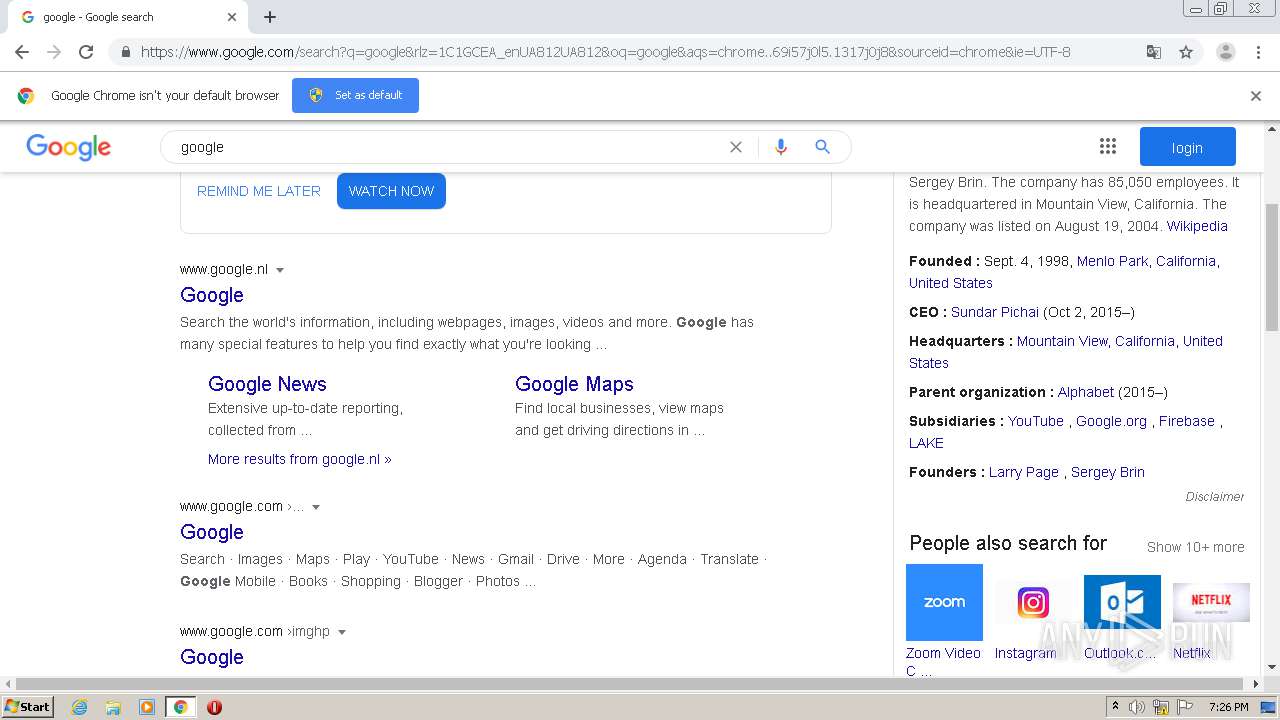Open the Zoom Video thumbnail
Screen dimensions: 1280x720
pos(944,602)
